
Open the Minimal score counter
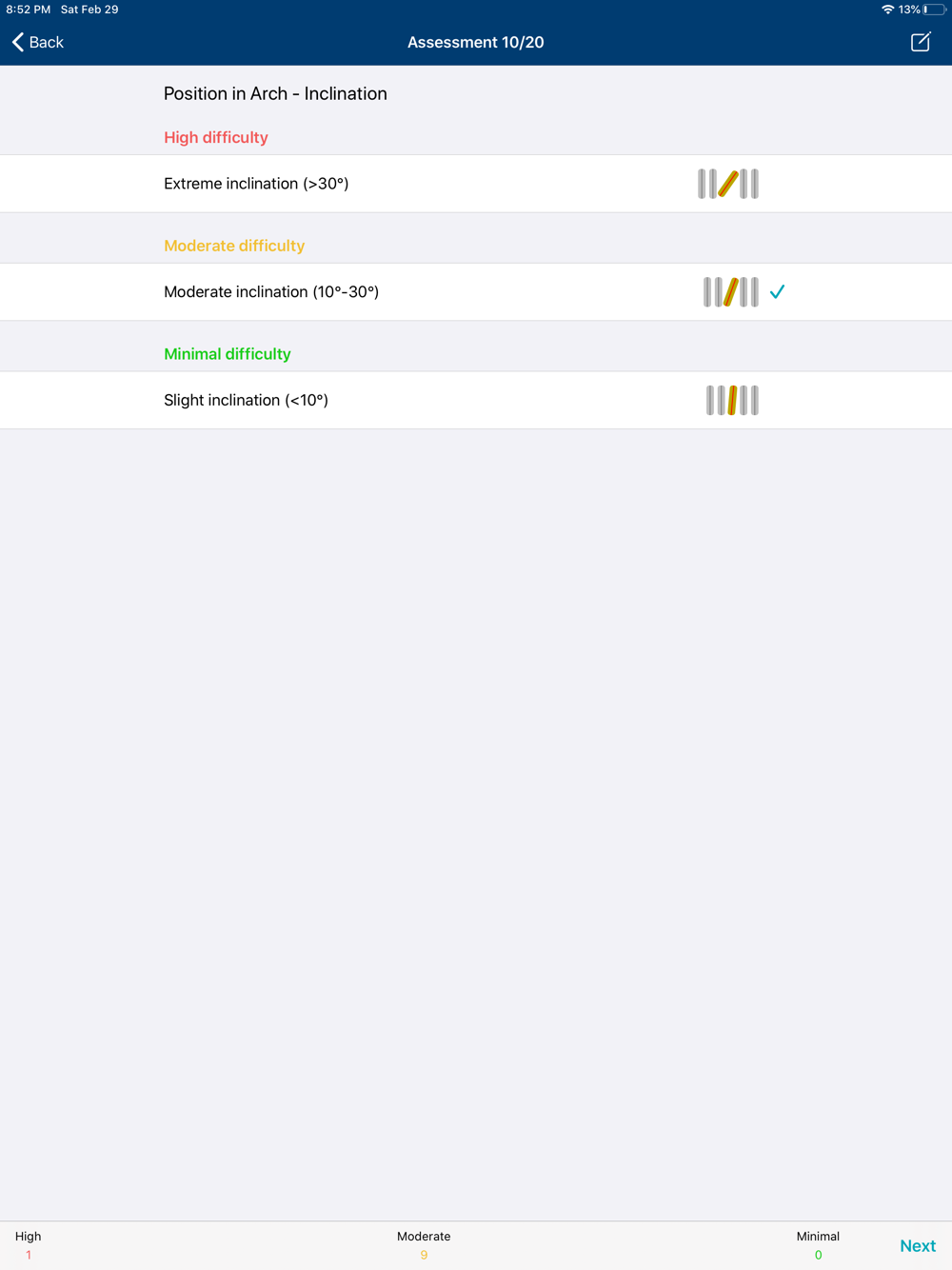pos(818,1245)
